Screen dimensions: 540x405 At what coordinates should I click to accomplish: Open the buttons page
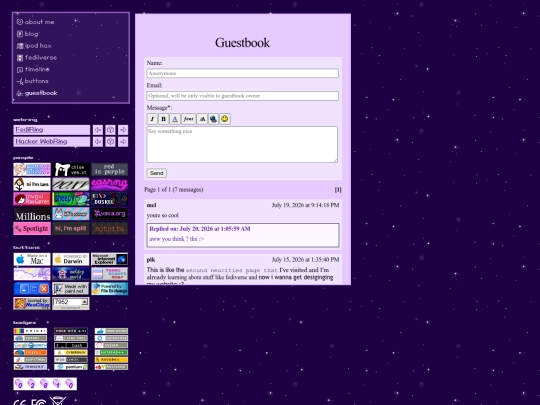32,81
